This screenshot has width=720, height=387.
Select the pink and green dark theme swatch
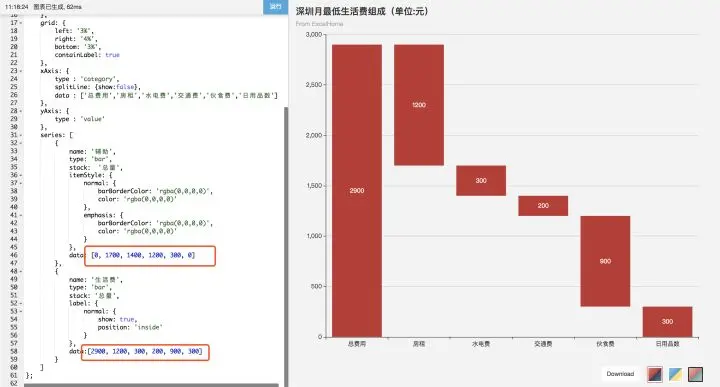(695, 374)
